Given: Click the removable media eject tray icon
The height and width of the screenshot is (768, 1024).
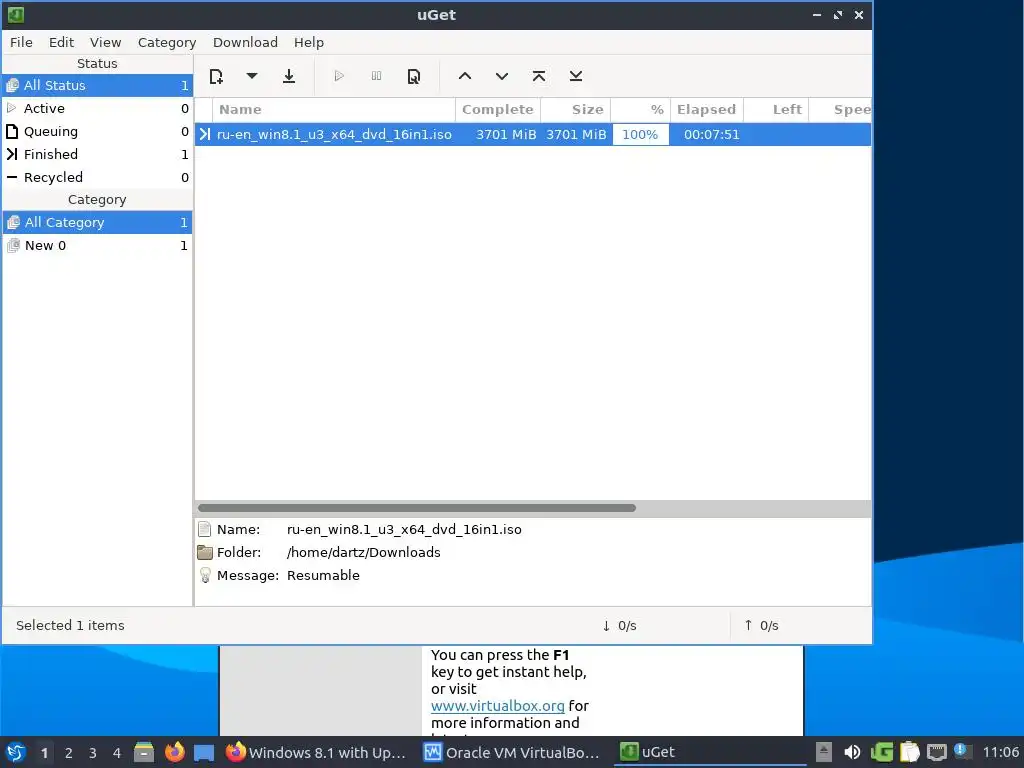Looking at the screenshot, I should coord(824,752).
